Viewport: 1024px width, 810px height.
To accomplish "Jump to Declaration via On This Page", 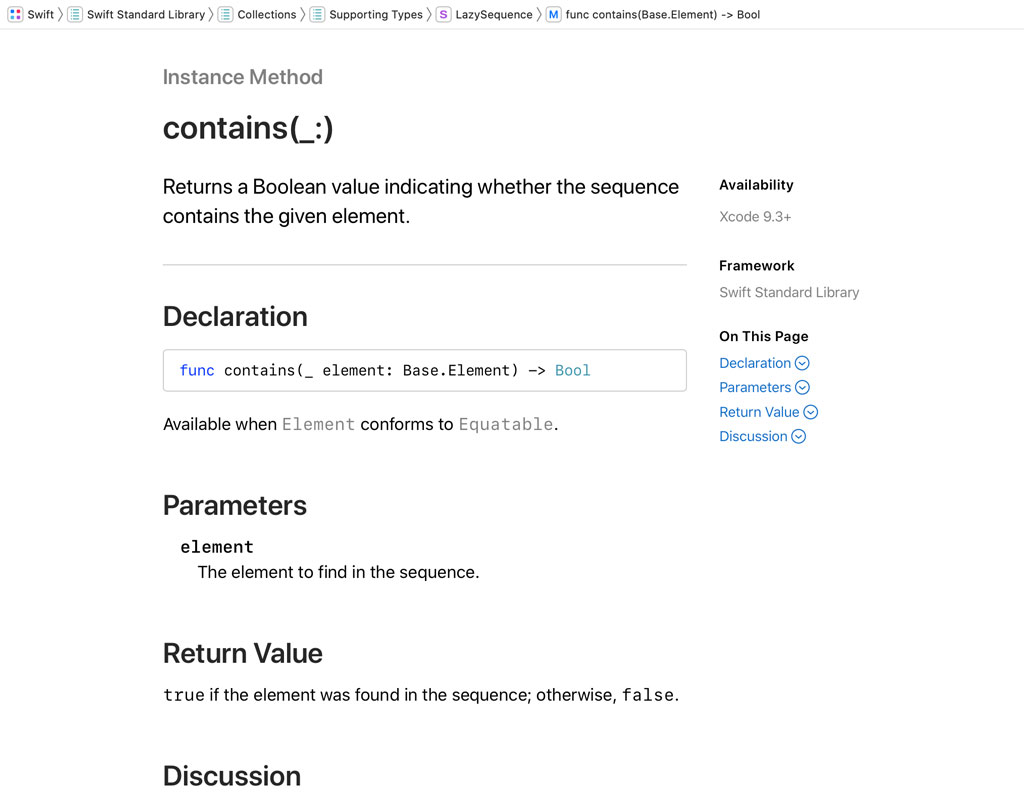I will point(754,363).
